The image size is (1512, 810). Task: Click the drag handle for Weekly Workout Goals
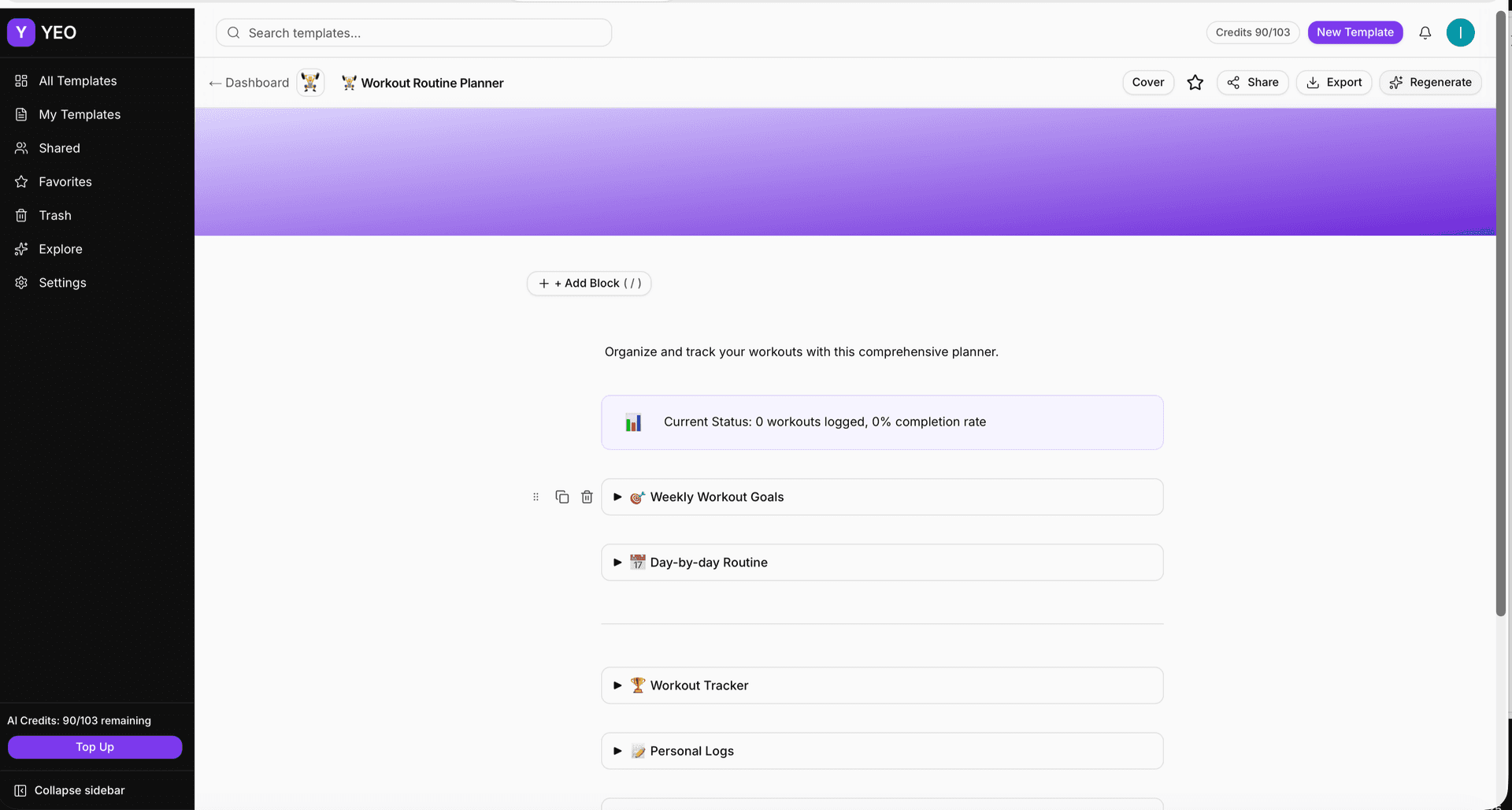[536, 497]
